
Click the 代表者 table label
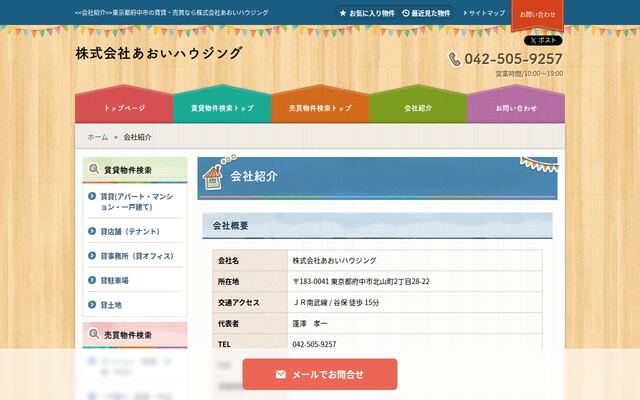[x=229, y=324]
